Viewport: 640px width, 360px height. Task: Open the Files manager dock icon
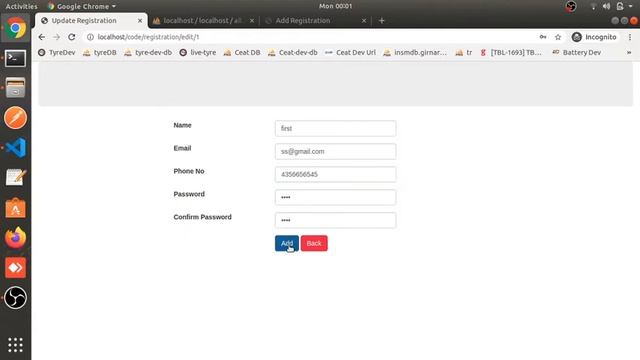pos(16,88)
